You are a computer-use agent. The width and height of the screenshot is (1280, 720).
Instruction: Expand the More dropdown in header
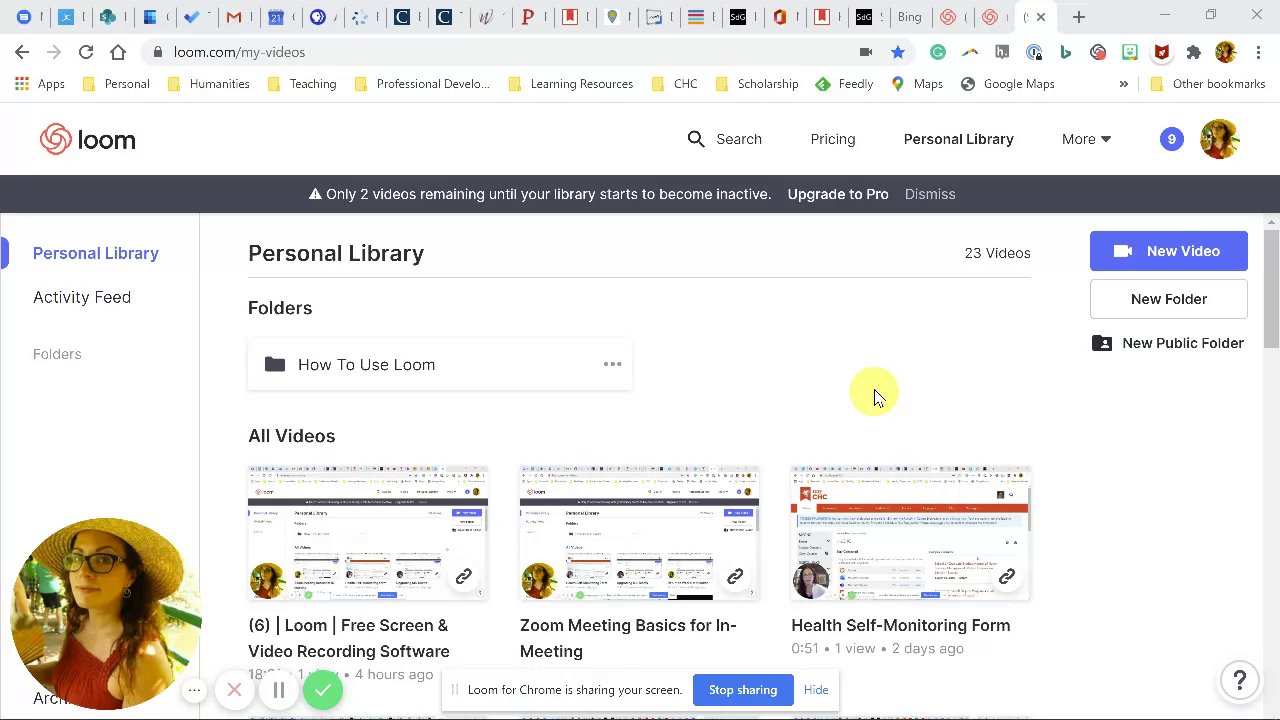[x=1086, y=139]
